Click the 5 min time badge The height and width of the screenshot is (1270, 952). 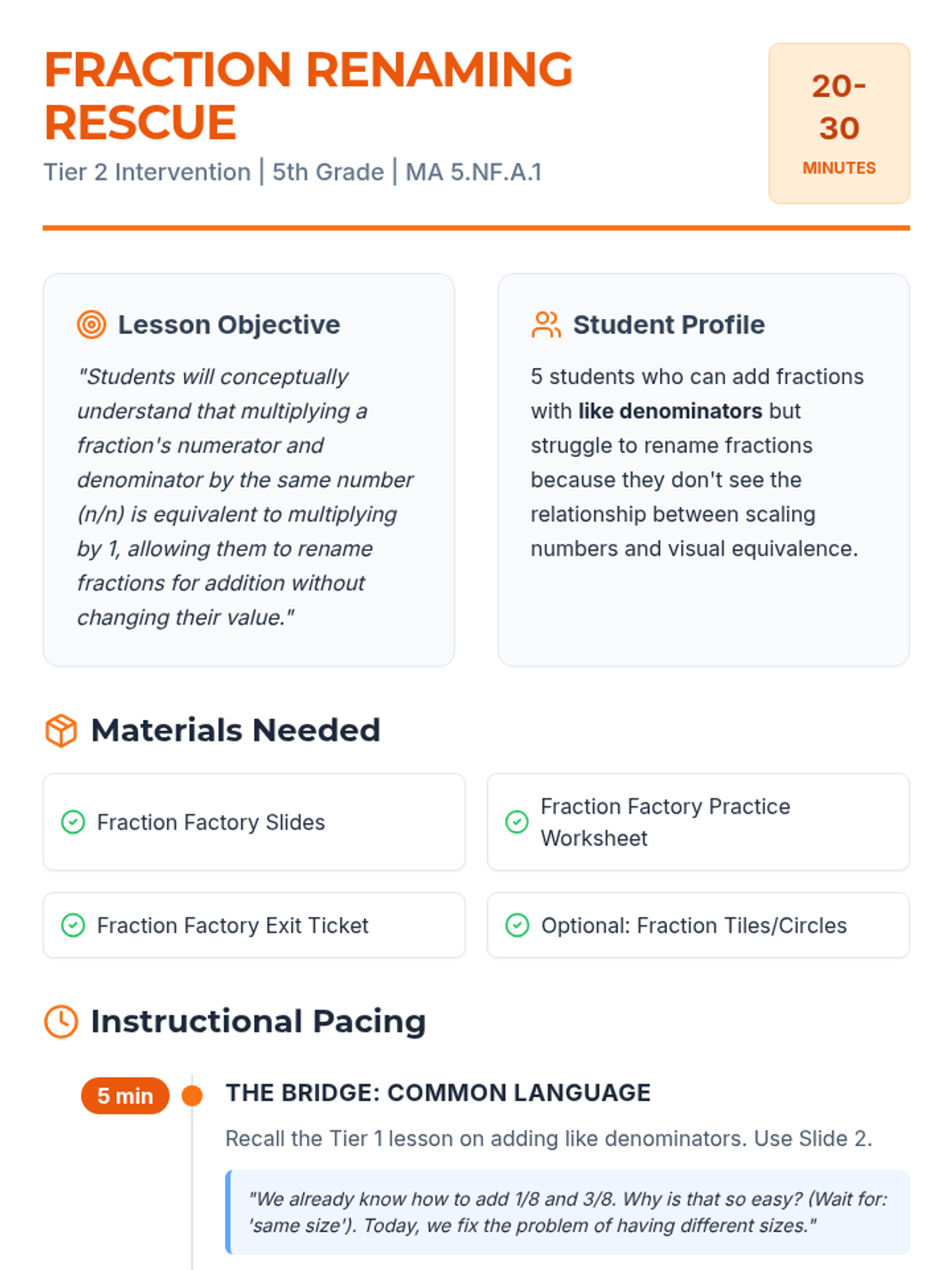click(x=125, y=1096)
